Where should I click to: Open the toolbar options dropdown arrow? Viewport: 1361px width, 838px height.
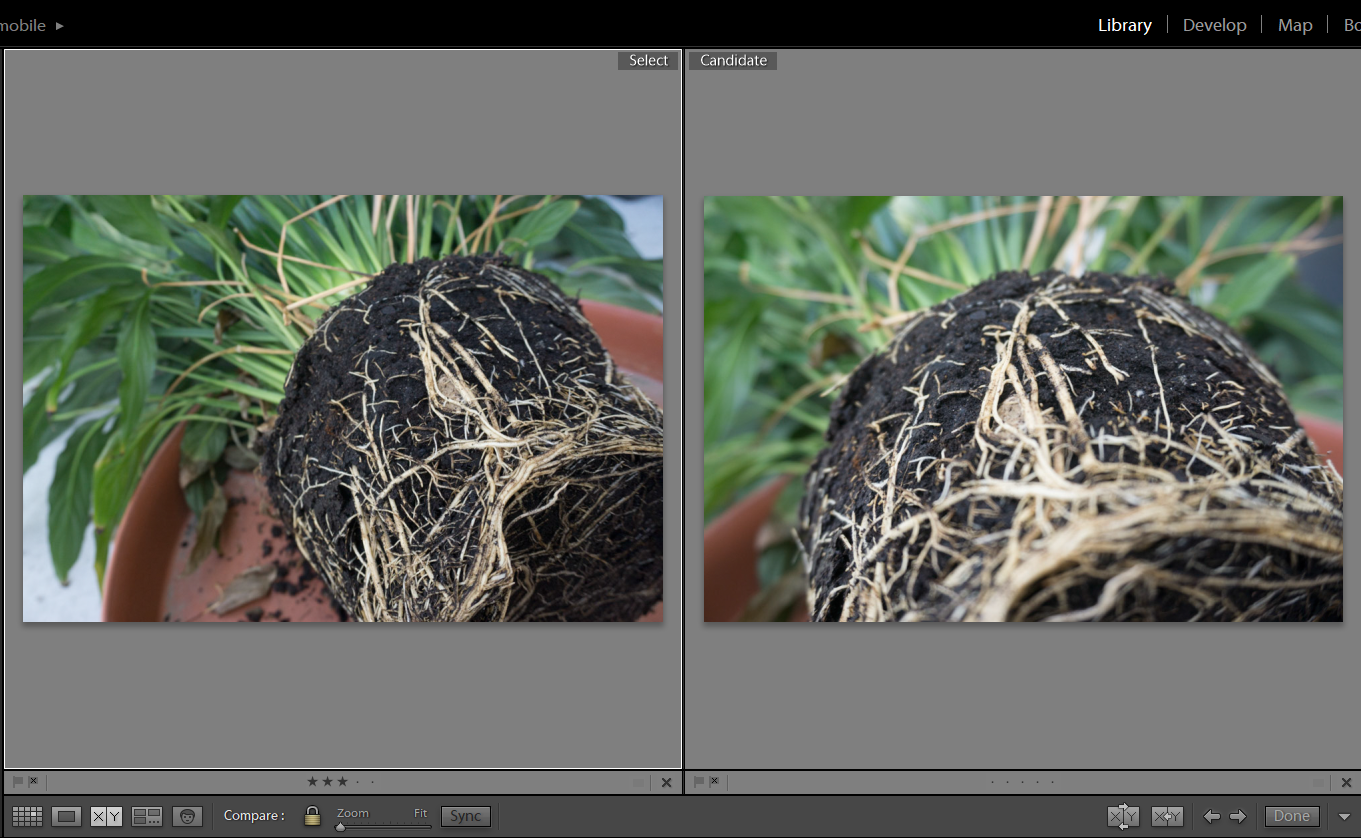1344,816
